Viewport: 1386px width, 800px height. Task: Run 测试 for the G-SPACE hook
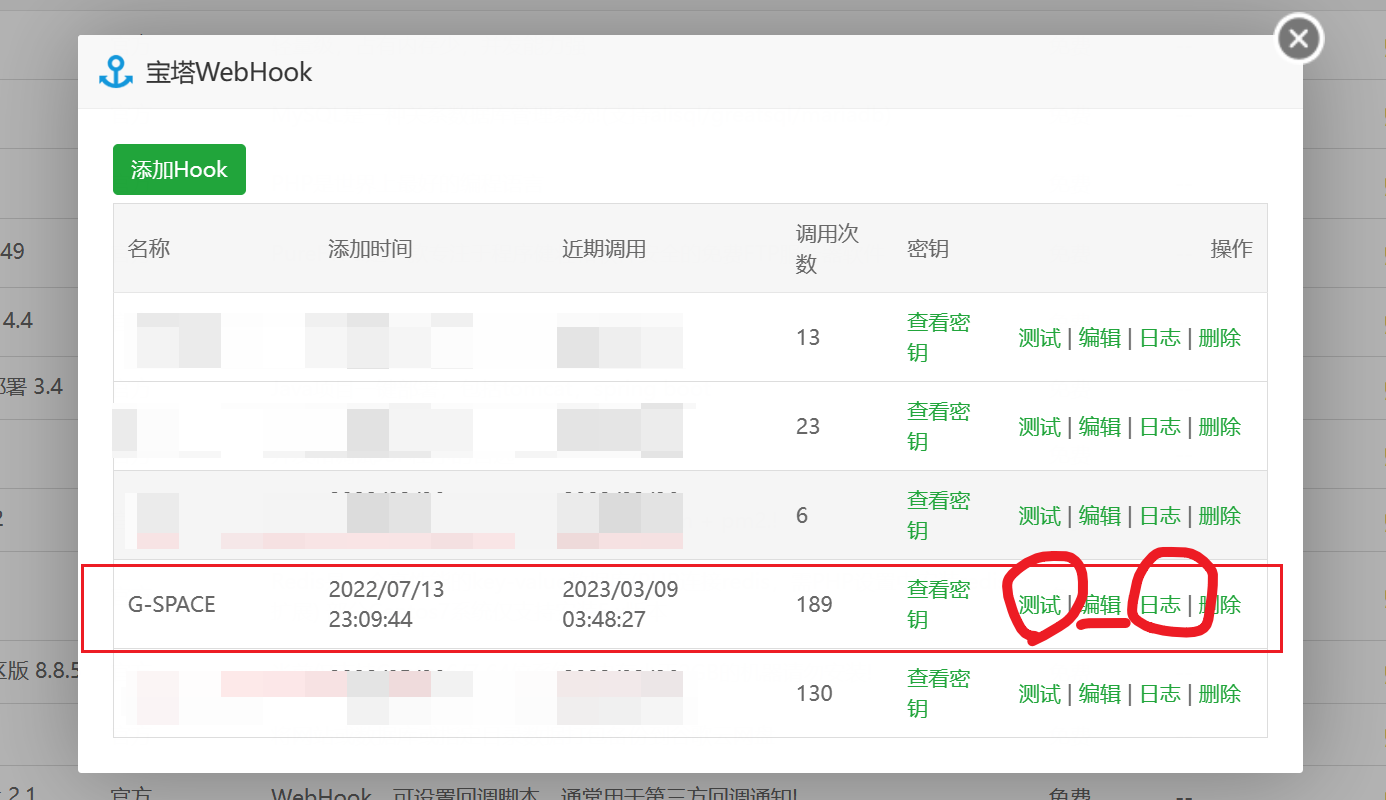click(x=1039, y=605)
